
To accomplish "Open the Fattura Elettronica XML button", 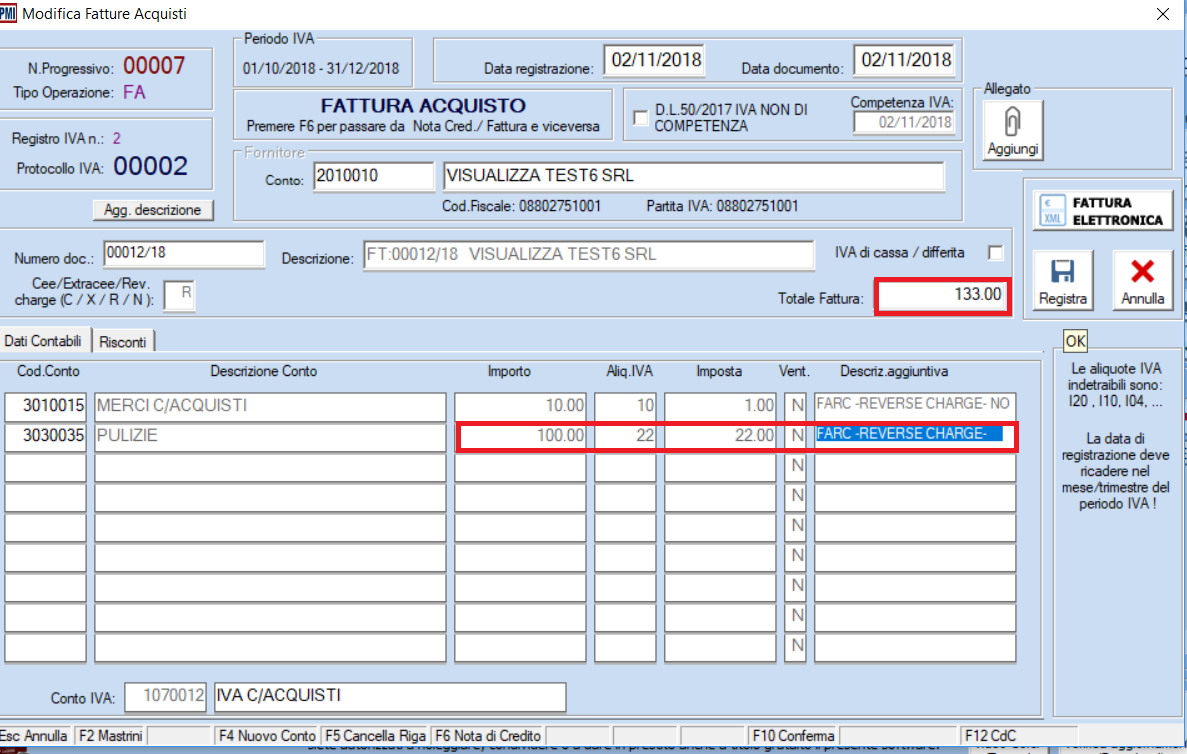I will [x=1102, y=211].
